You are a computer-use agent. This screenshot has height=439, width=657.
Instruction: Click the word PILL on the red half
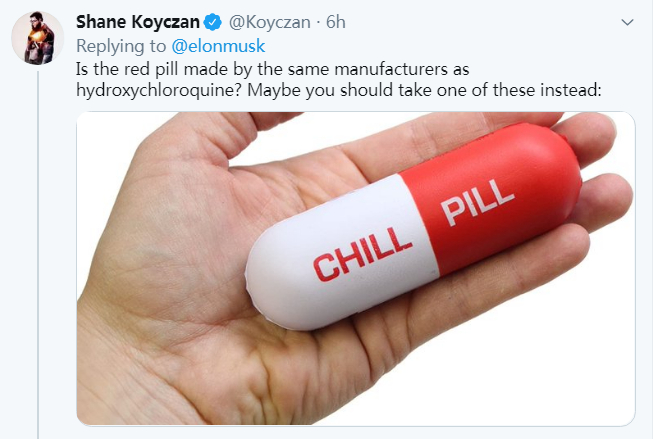478,202
